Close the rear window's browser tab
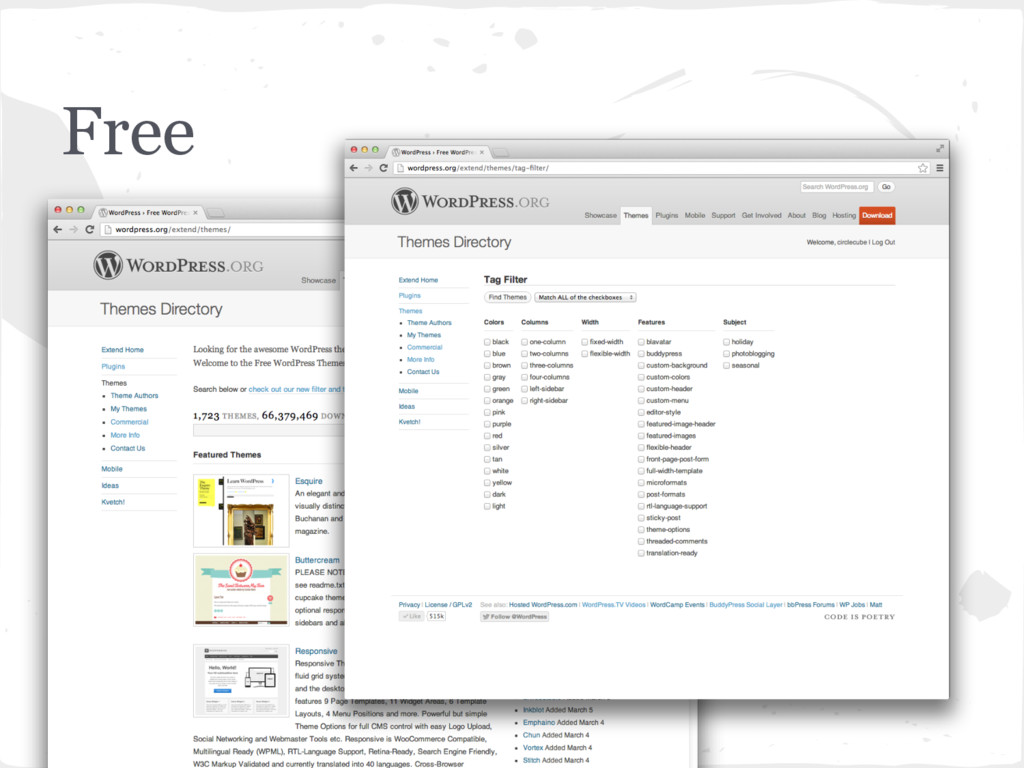Screen dimensions: 1024x768 [x=195, y=212]
